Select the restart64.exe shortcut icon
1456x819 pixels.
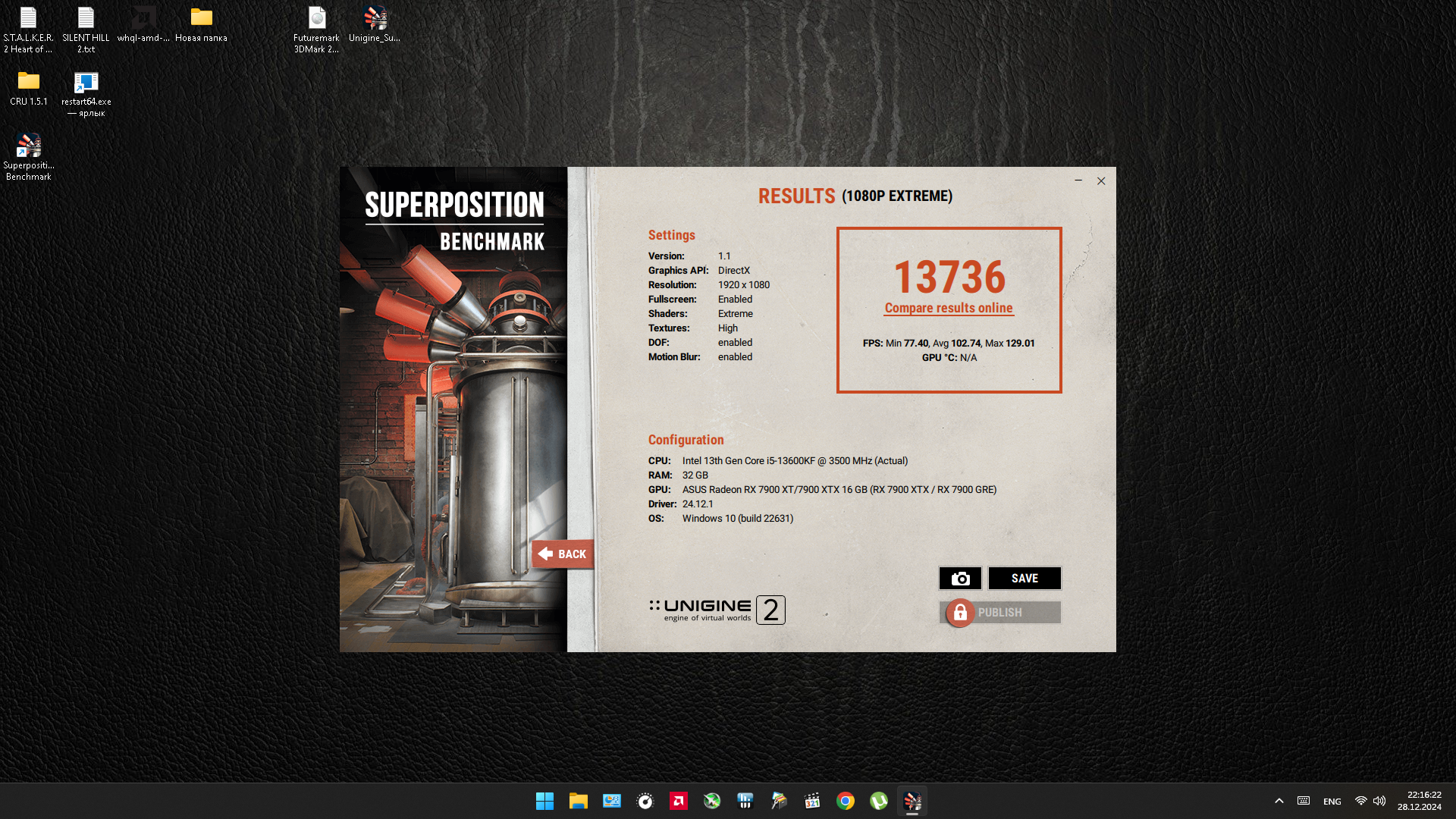coord(86,82)
